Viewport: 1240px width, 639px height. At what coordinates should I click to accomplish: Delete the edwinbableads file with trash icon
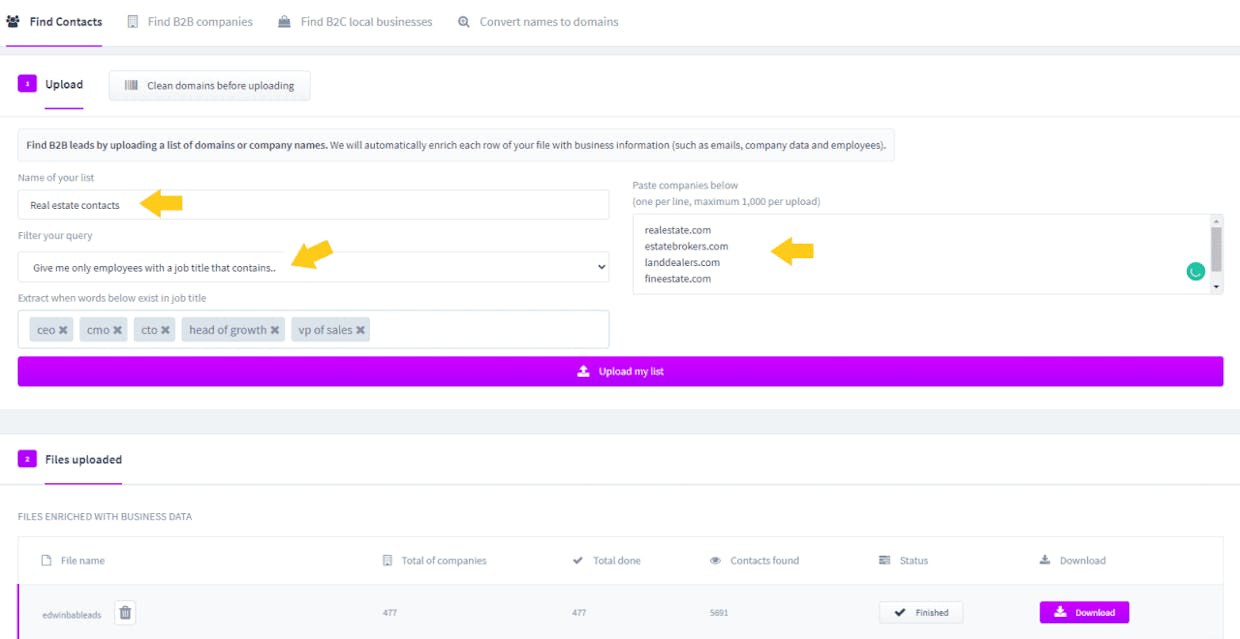[x=125, y=612]
